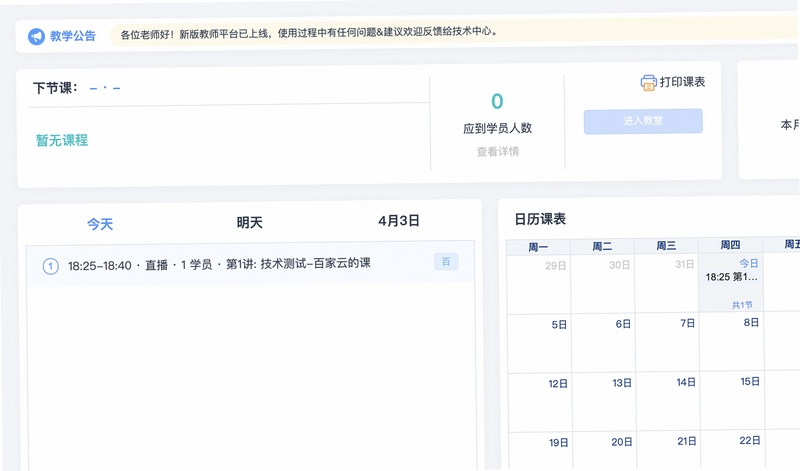Click the student count number 0
Image resolution: width=800 pixels, height=471 pixels.
(497, 101)
